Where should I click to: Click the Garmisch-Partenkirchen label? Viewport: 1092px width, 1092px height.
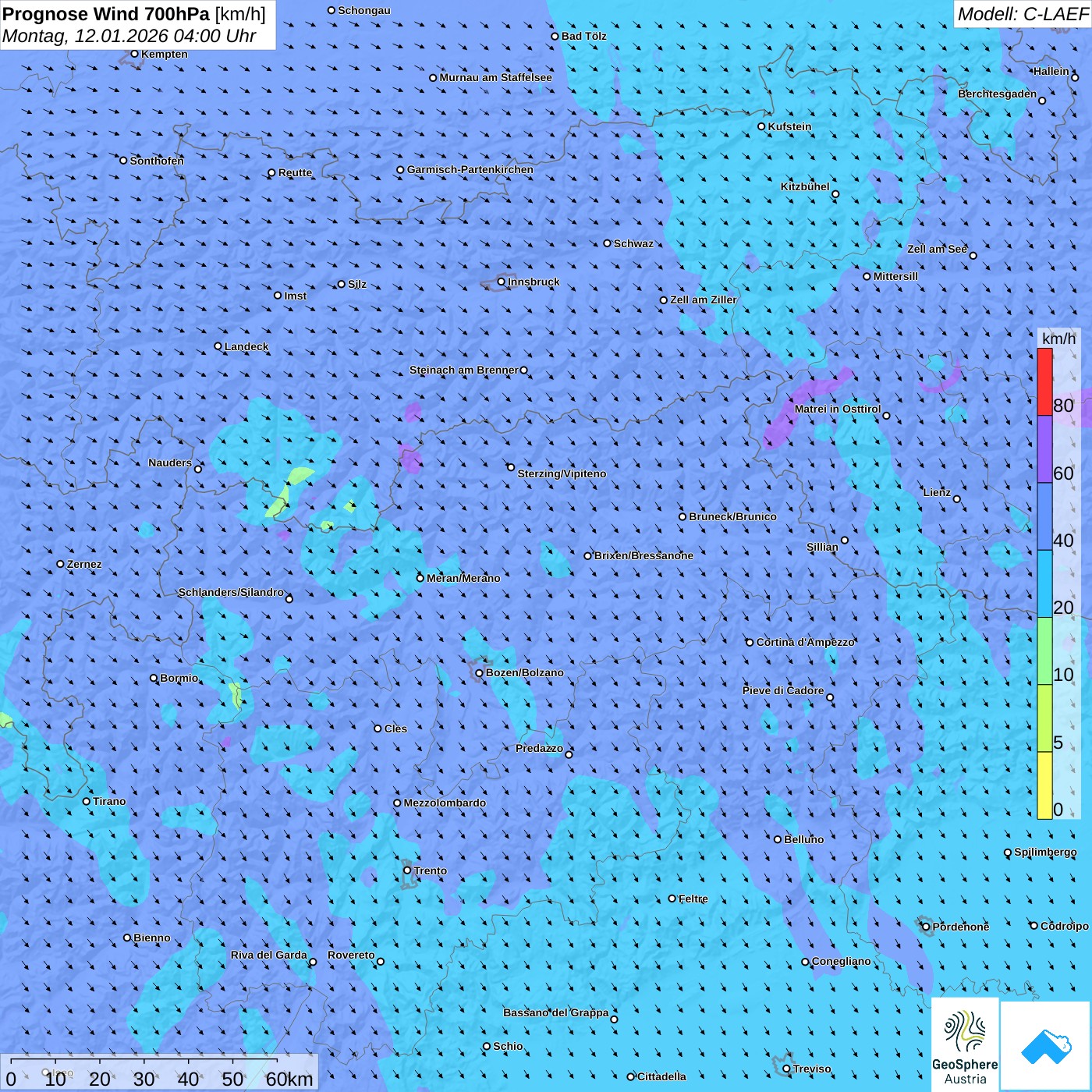[470, 169]
